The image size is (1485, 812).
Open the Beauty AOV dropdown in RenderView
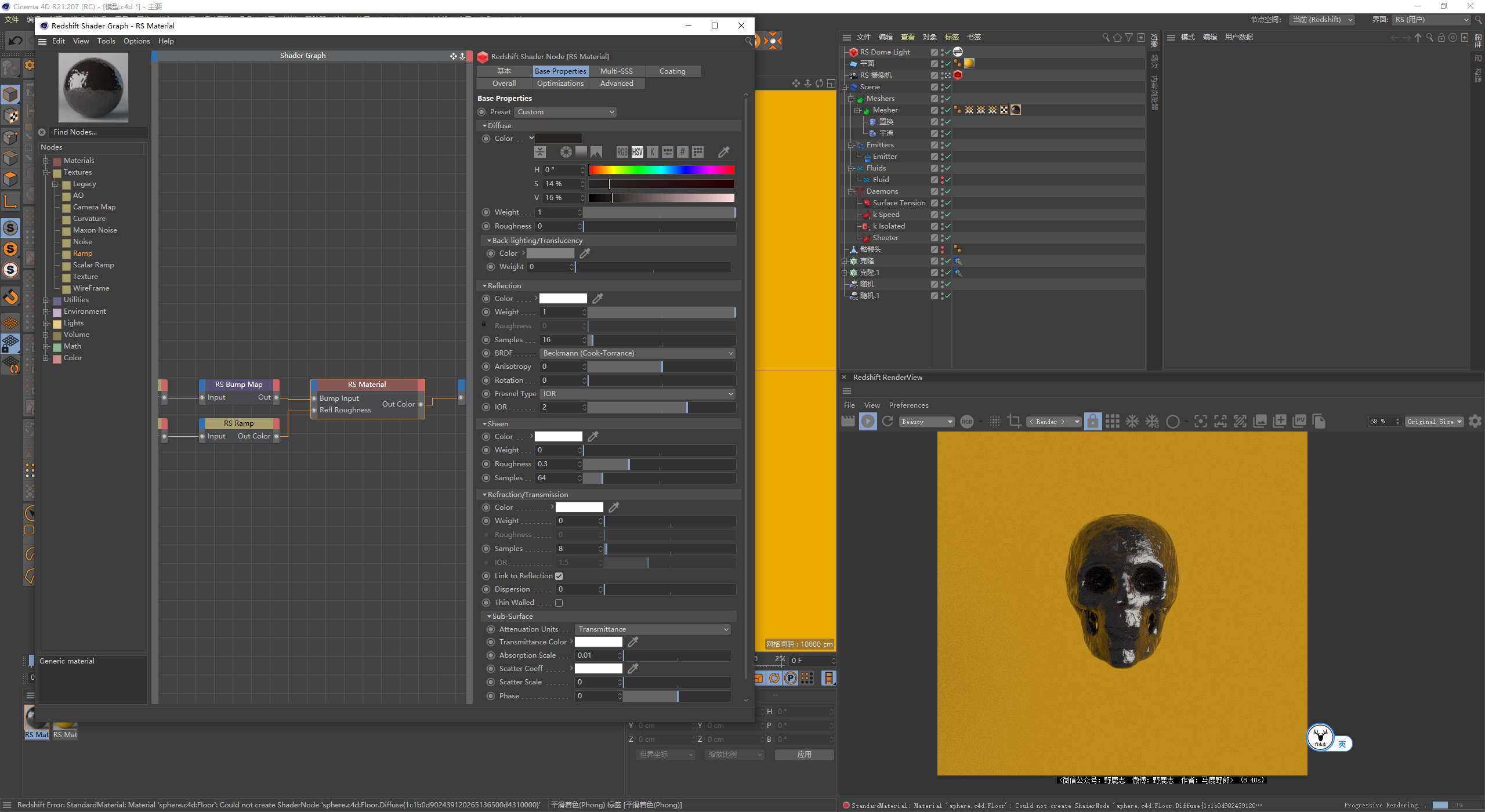coord(927,422)
